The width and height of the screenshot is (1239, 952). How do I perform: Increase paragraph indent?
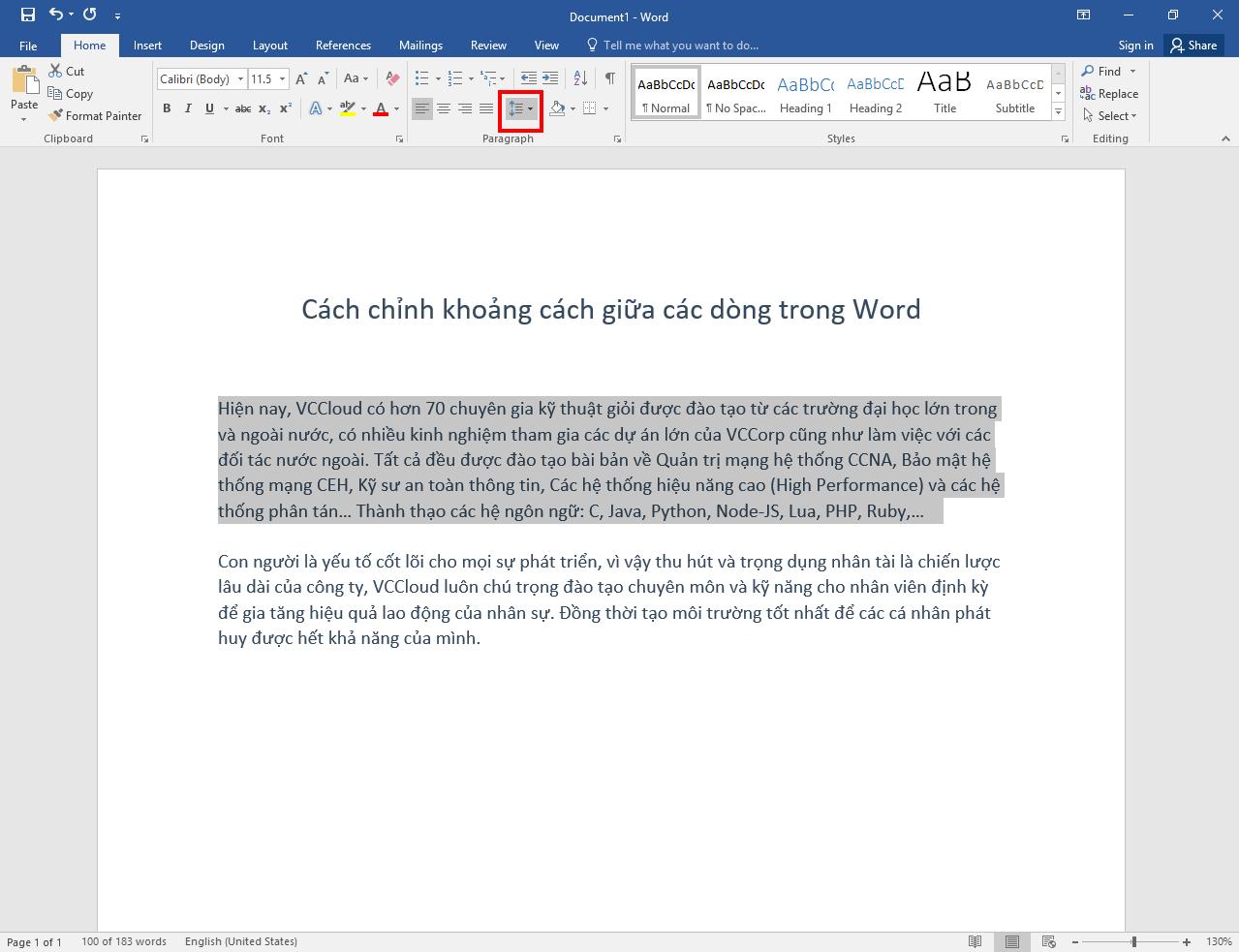point(550,78)
